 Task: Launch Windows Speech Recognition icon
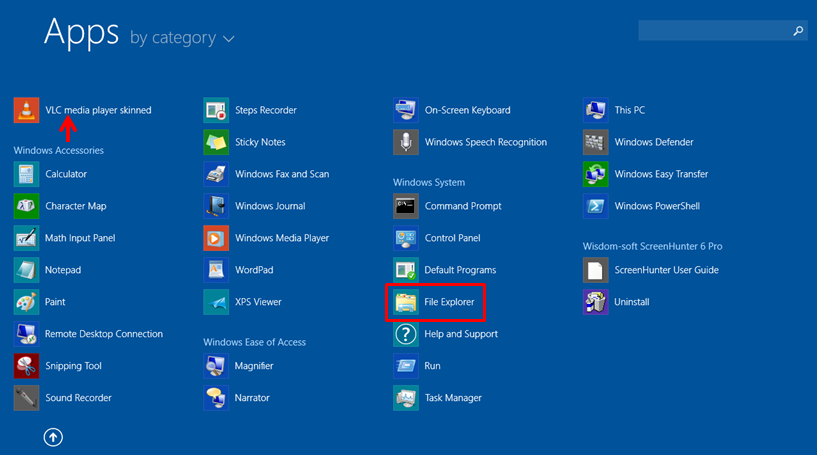(405, 142)
